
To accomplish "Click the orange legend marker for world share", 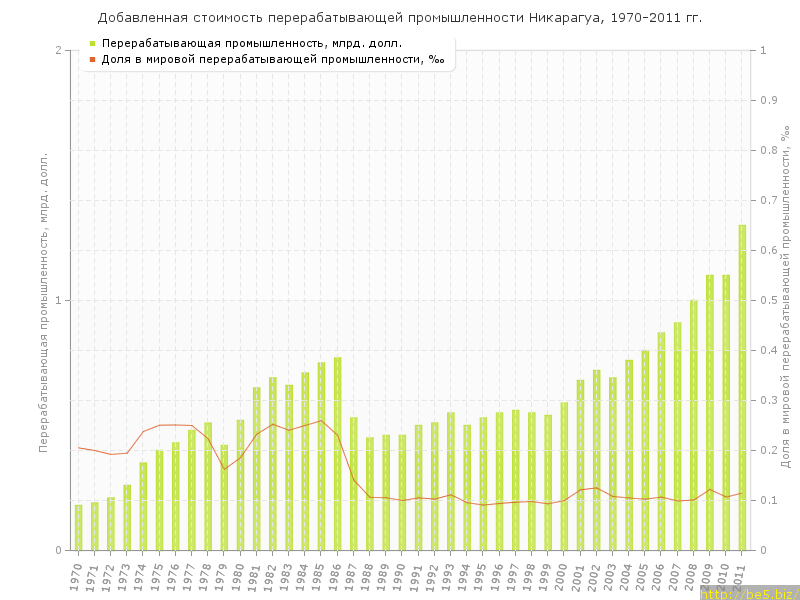I will pyautogui.click(x=93, y=60).
